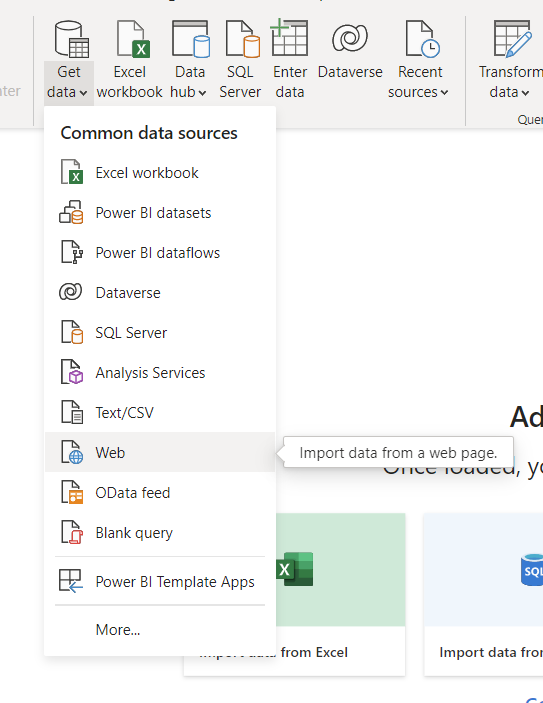Click the Excel workbook ribbon icon

(x=133, y=39)
